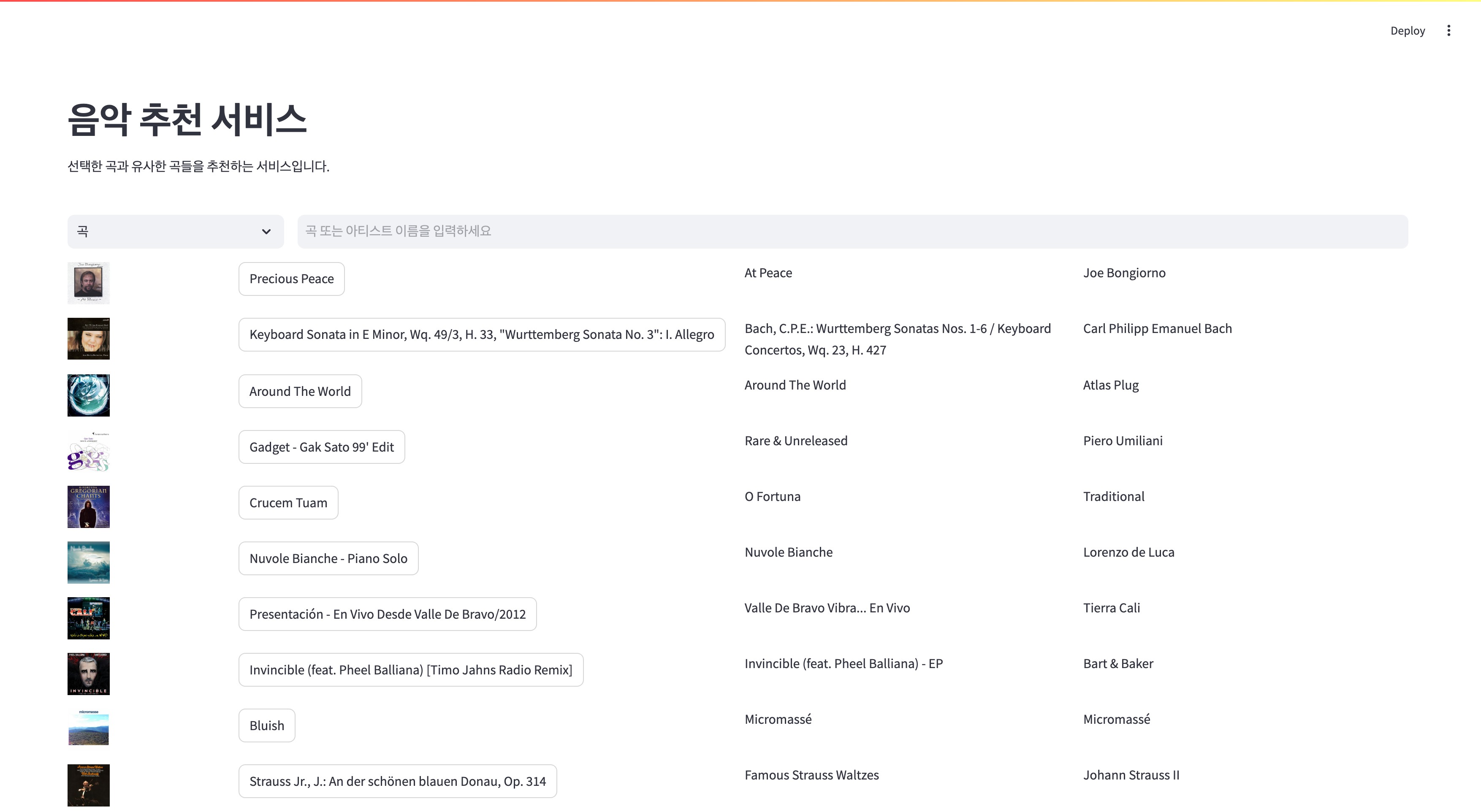Screen dimensions: 1481x812
Task: Click the Joe Bongiorno At Peace album cover
Action: [89, 283]
